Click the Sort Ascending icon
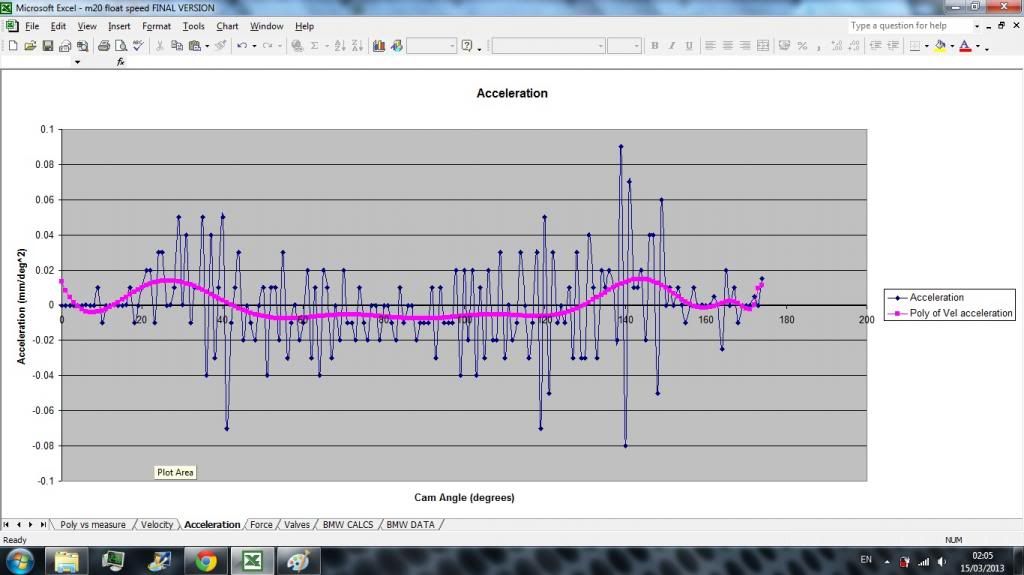This screenshot has width=1024, height=575. click(339, 46)
